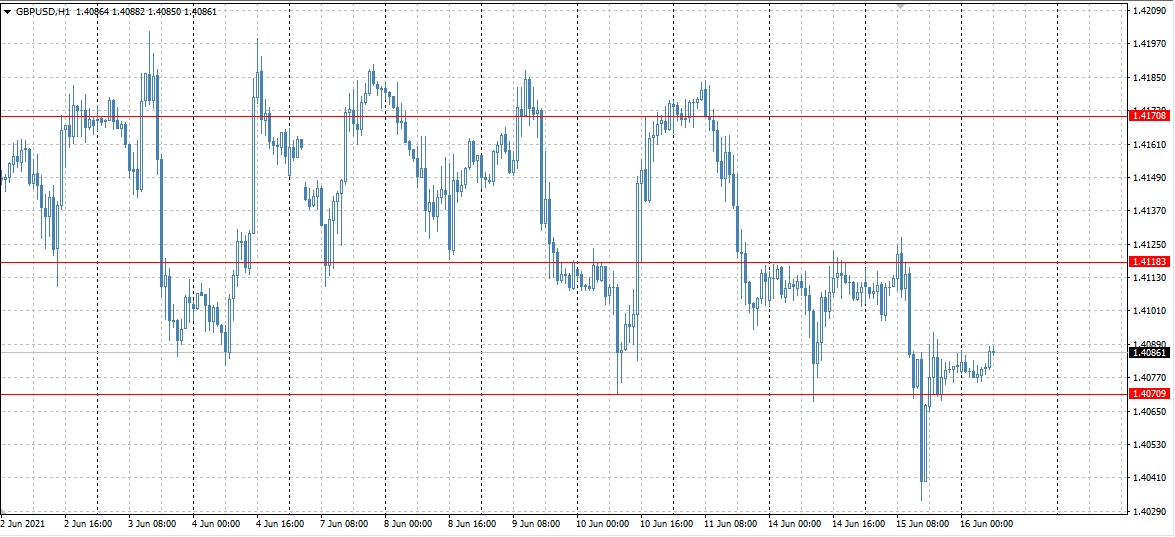
Task: Click the 2 Jun 2021 date label
Action: tap(23, 524)
